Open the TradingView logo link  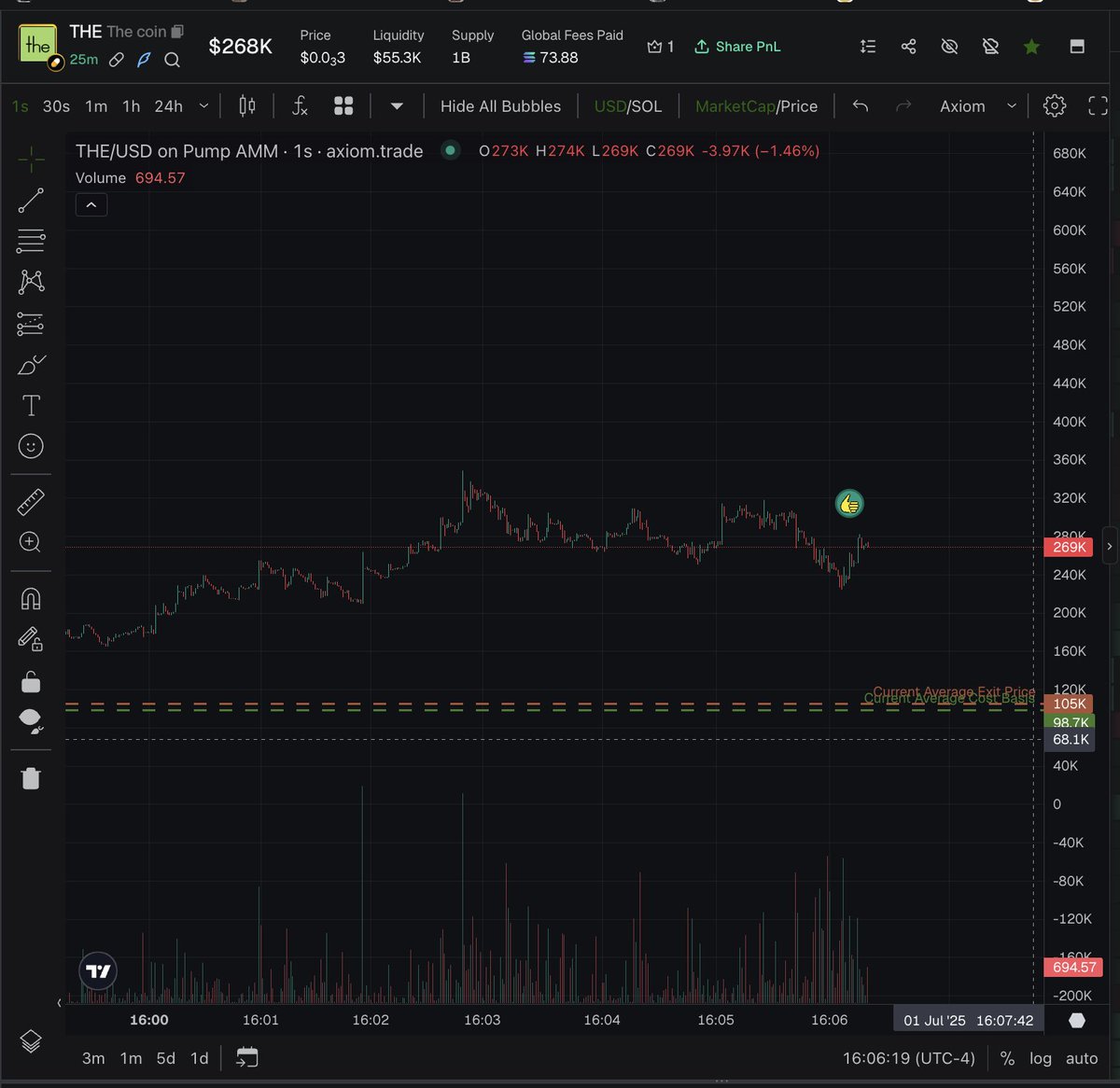coord(98,971)
